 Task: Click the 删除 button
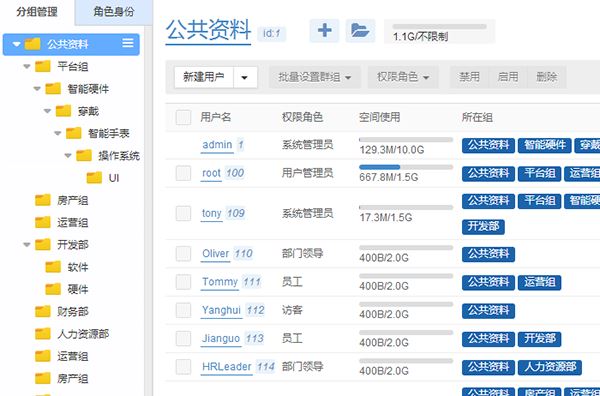(546, 77)
